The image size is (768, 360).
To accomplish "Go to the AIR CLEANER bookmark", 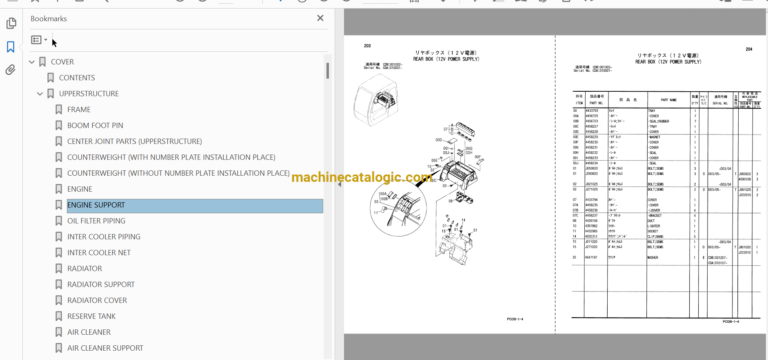I will click(x=89, y=332).
